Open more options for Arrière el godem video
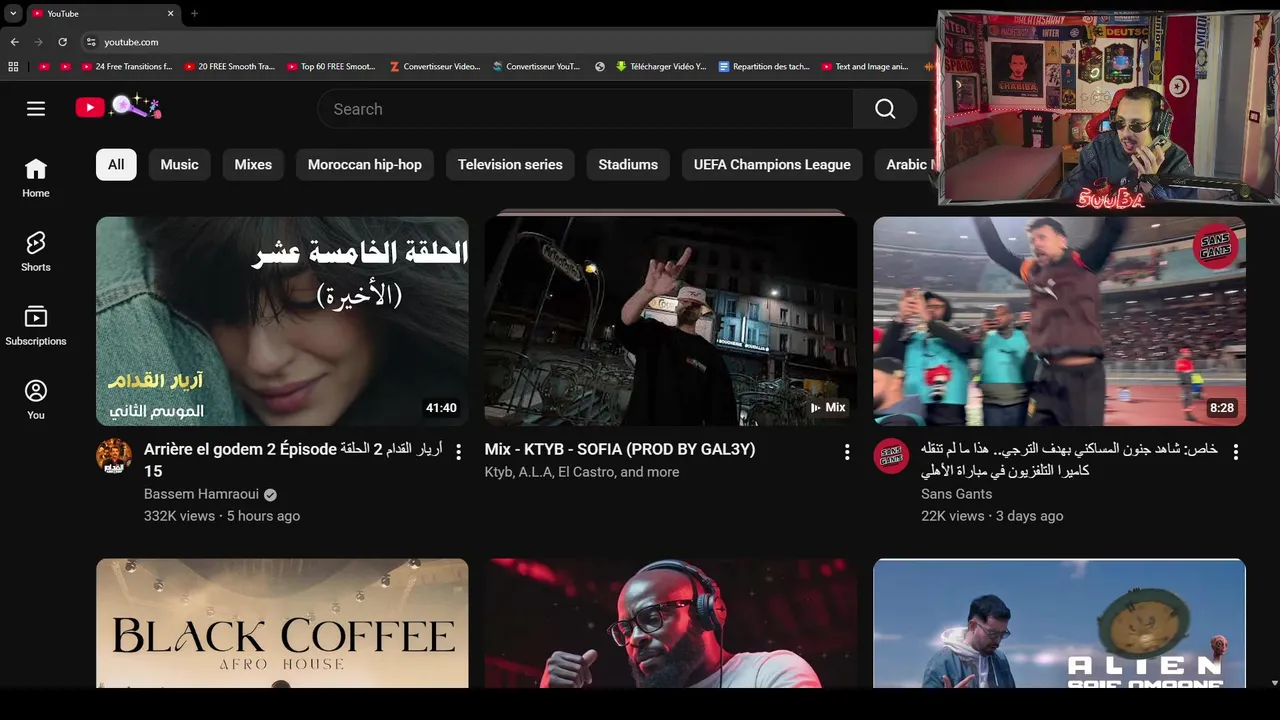 pos(458,452)
